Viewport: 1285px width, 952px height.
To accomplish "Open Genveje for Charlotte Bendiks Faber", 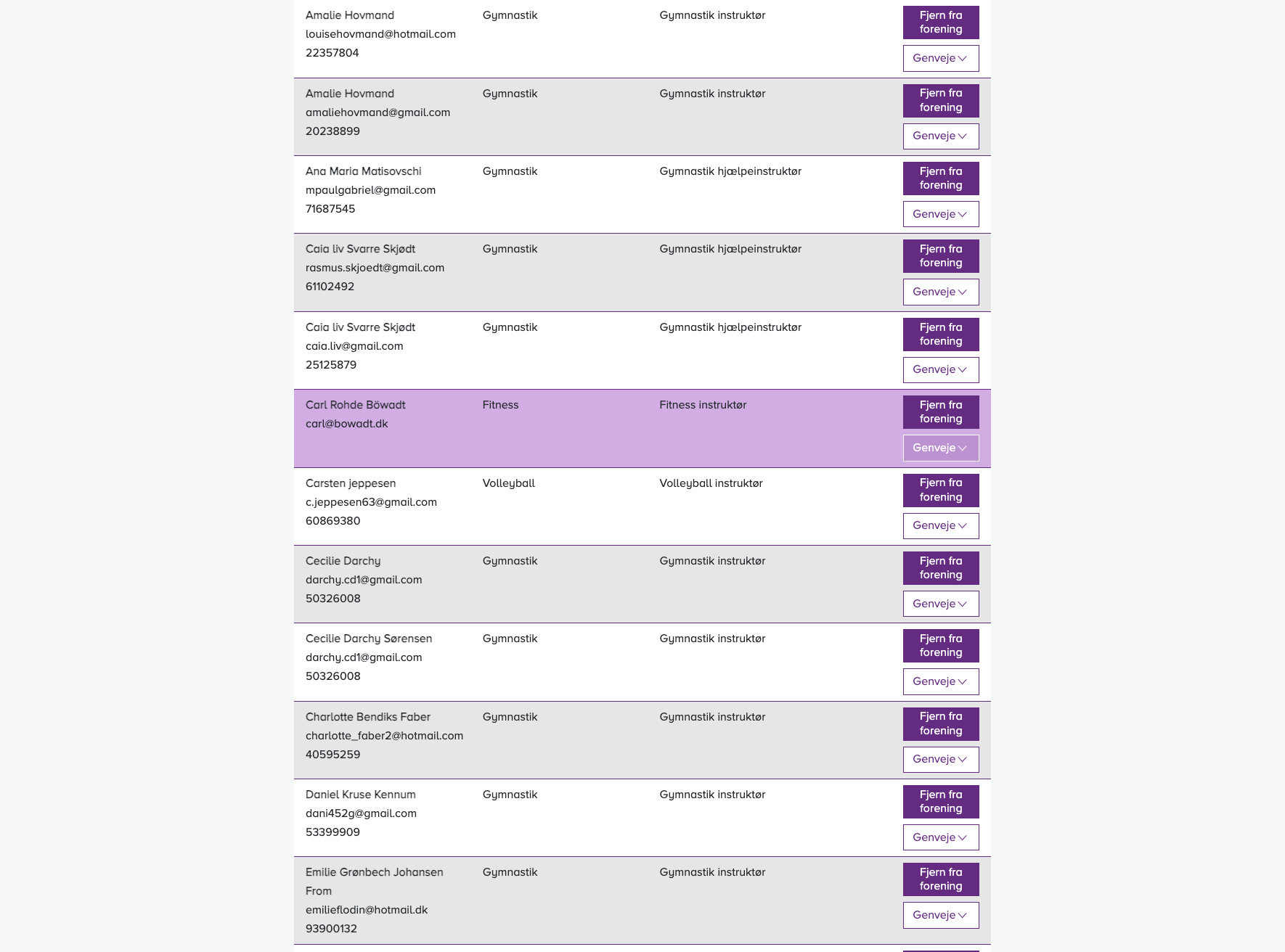I will [x=941, y=759].
